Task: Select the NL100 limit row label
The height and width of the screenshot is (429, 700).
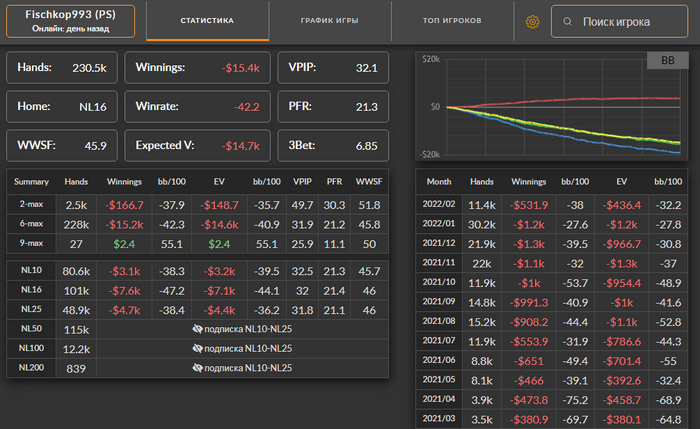Action: pyautogui.click(x=31, y=348)
